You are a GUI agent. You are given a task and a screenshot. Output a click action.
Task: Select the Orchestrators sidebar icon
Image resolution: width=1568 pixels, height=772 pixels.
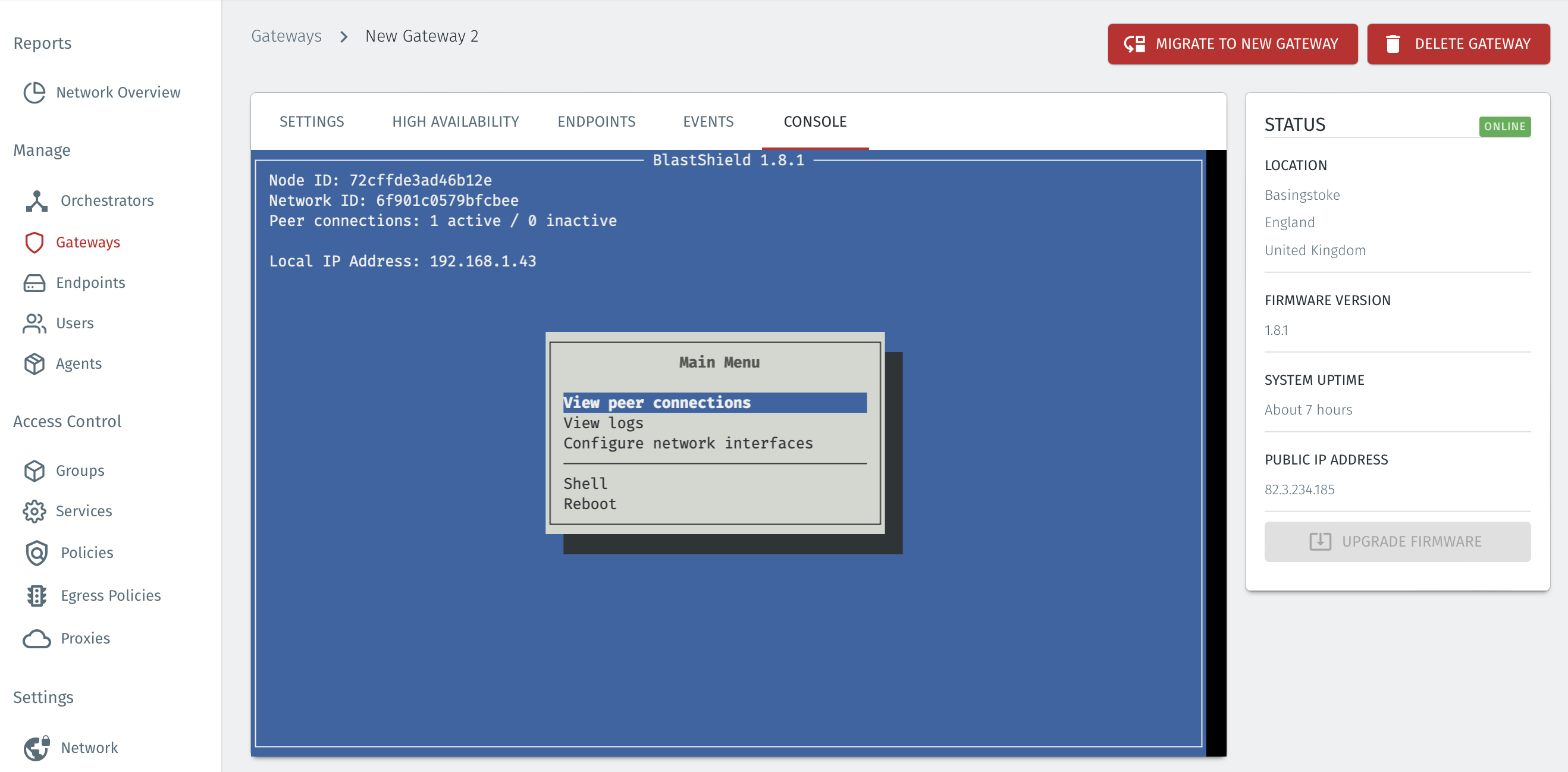[x=36, y=201]
